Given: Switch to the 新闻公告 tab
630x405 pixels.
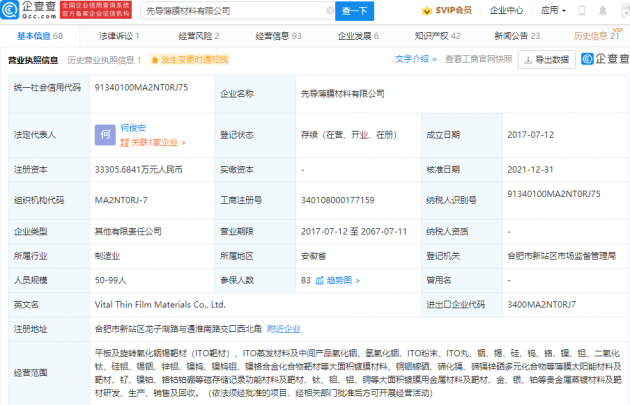Looking at the screenshot, I should tap(517, 36).
